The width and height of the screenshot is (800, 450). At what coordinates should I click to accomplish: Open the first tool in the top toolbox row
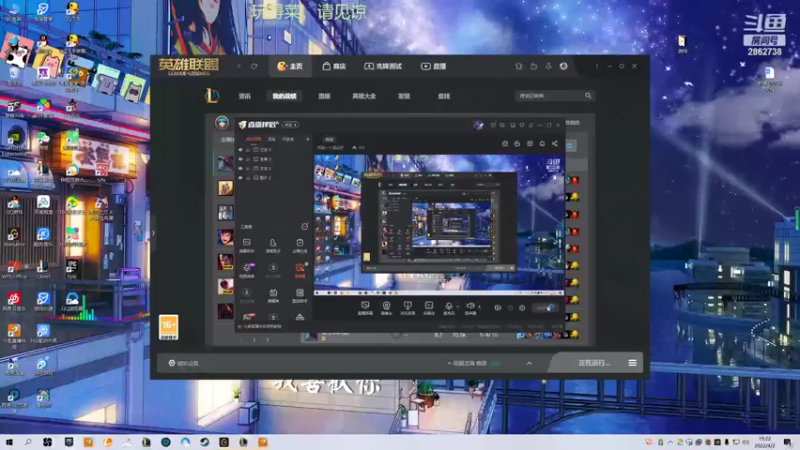246,245
